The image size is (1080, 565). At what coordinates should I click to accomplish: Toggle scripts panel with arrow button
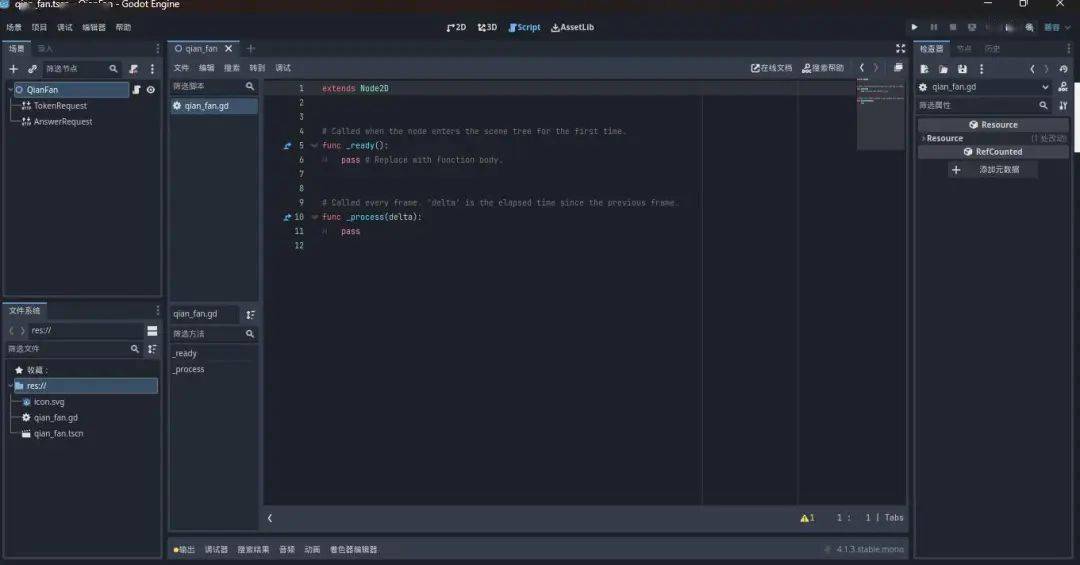pyautogui.click(x=270, y=518)
